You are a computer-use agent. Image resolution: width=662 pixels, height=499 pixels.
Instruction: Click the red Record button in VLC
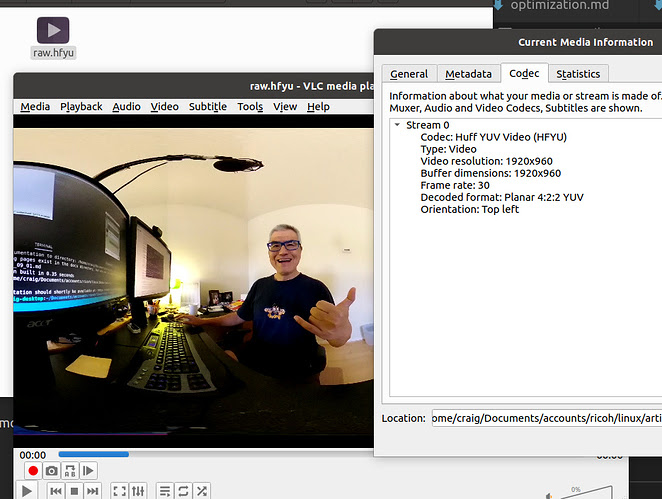pyautogui.click(x=33, y=470)
